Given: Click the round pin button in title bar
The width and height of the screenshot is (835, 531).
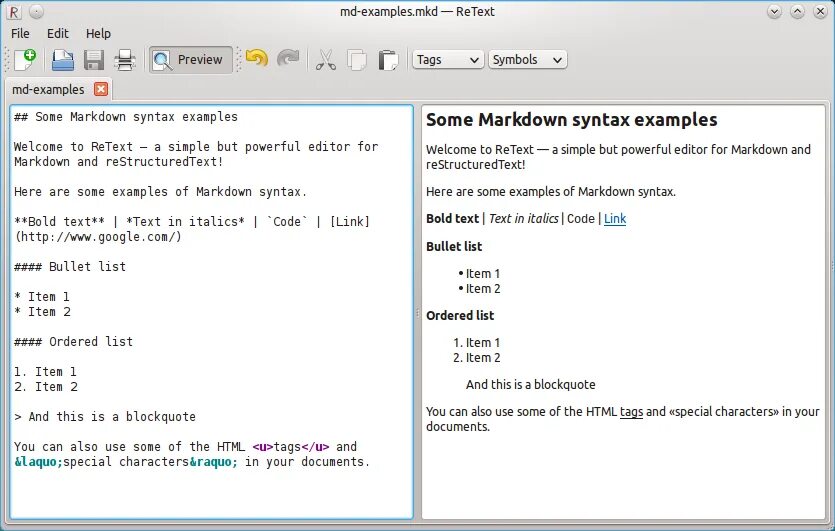Looking at the screenshot, I should click(36, 11).
